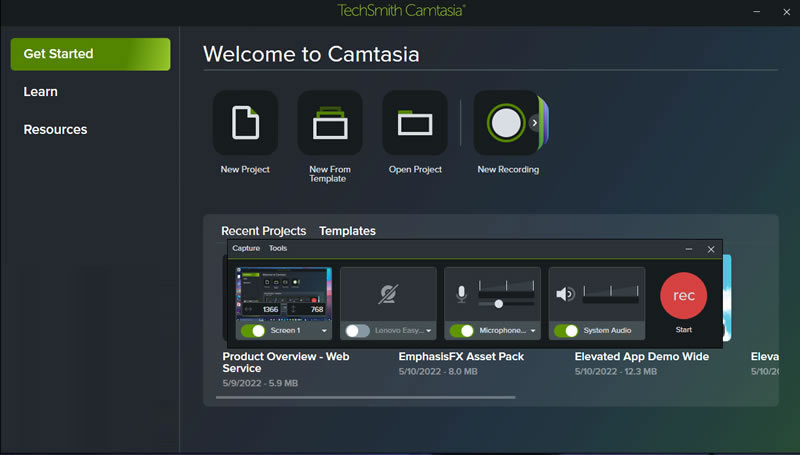
Task: Toggle off the Microphone input
Action: coord(461,331)
